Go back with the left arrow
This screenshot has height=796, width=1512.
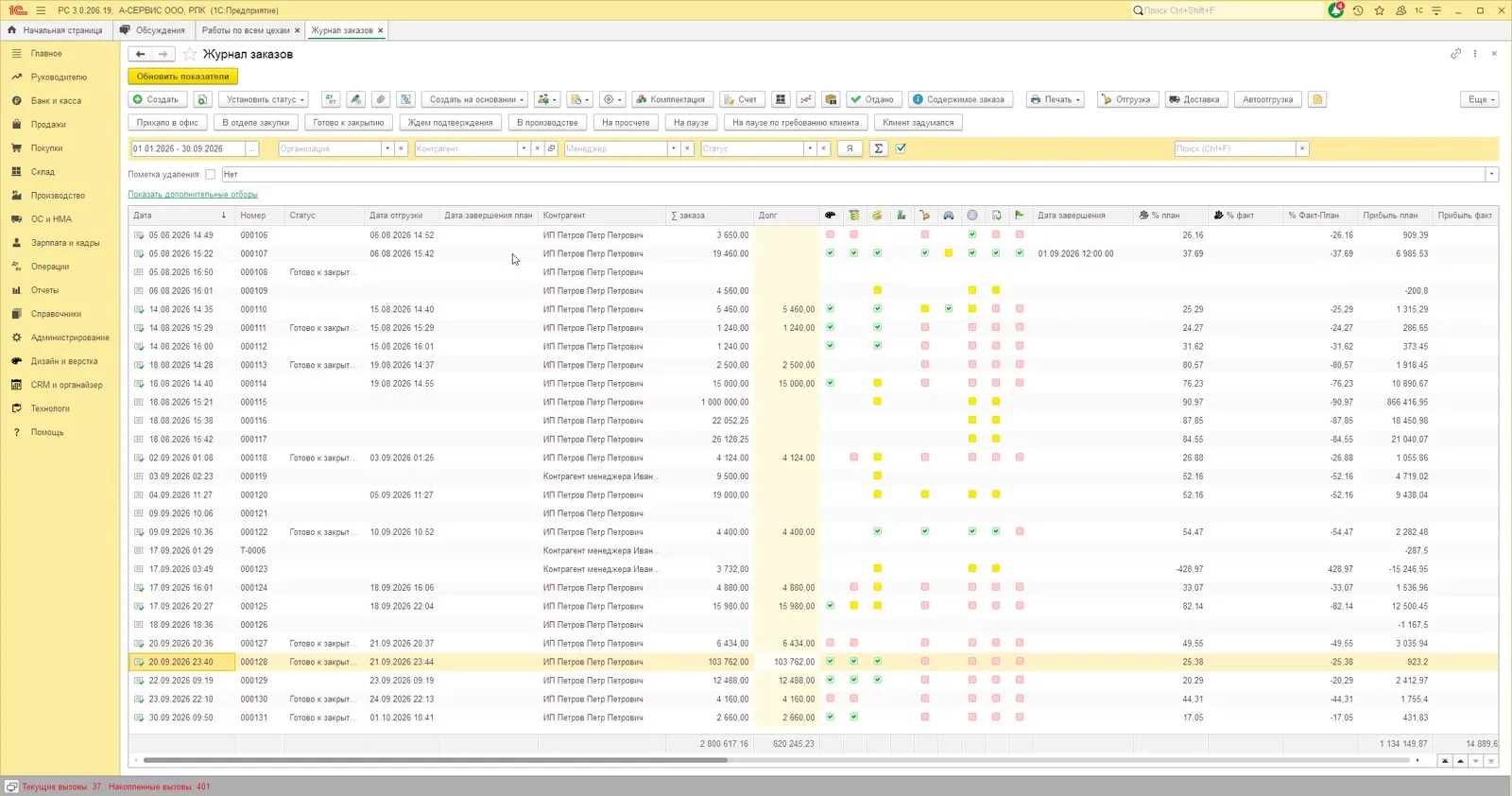[140, 54]
